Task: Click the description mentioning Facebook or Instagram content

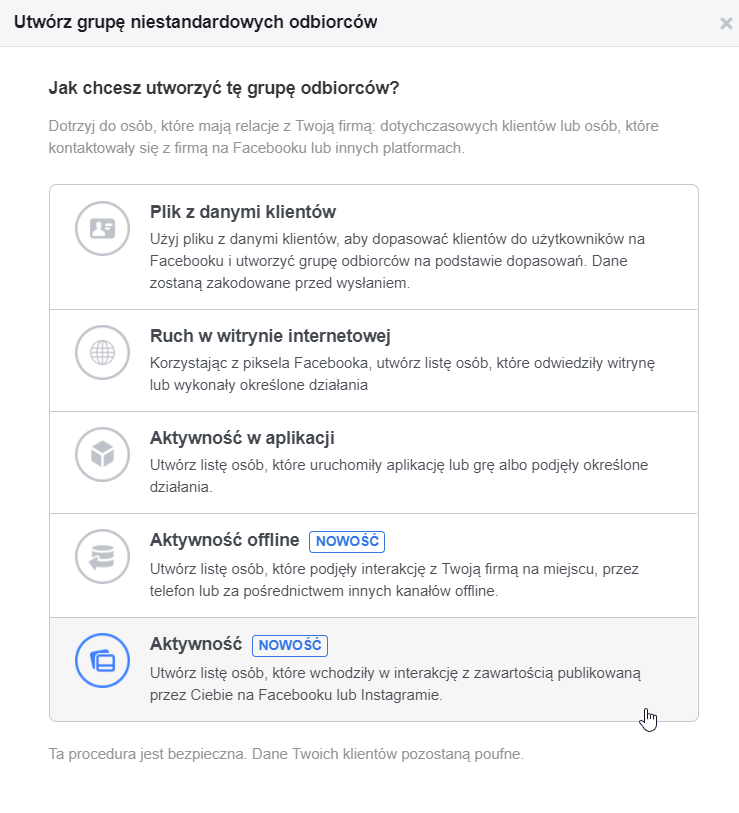Action: click(x=395, y=684)
